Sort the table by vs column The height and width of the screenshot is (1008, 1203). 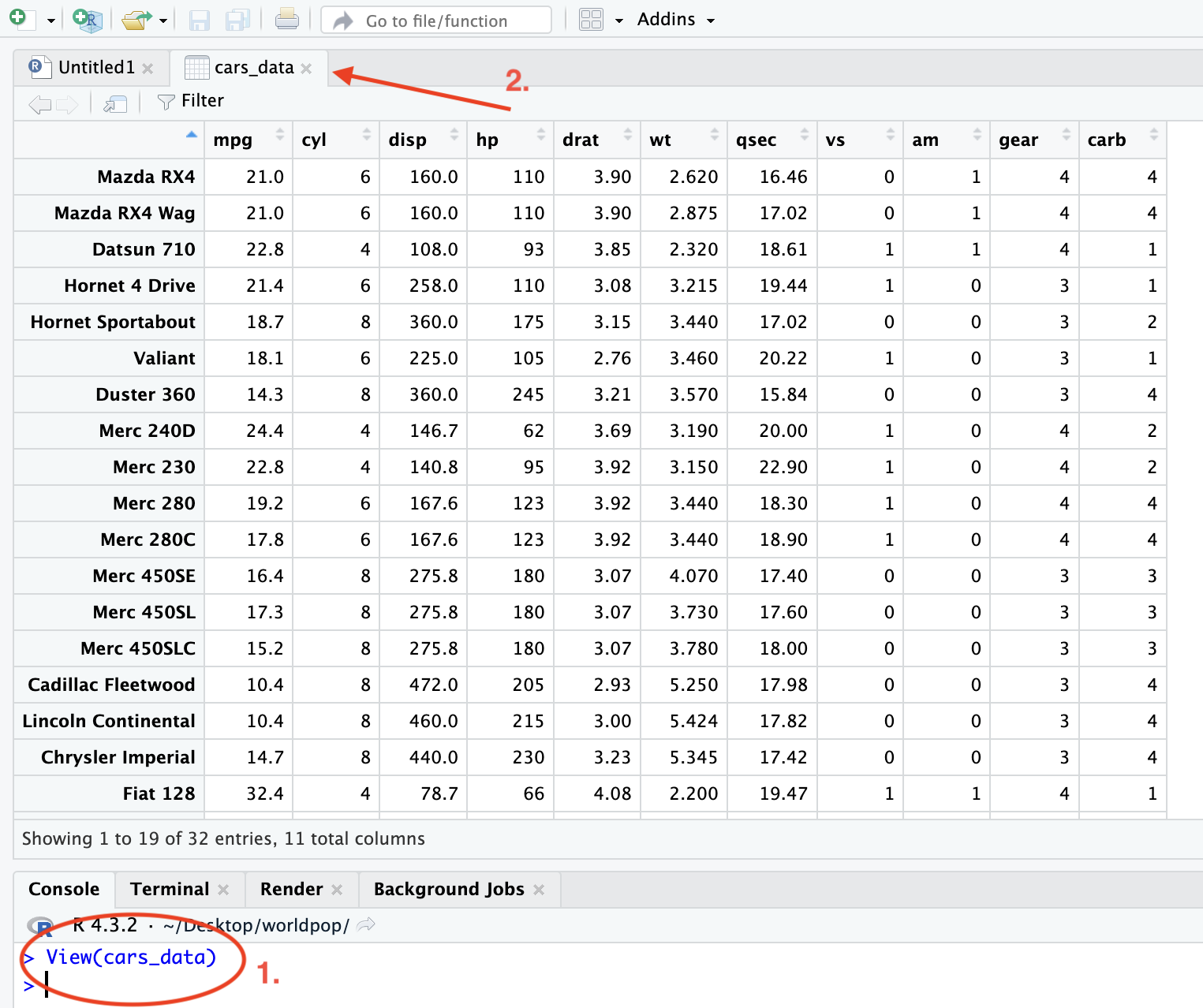pyautogui.click(x=861, y=140)
